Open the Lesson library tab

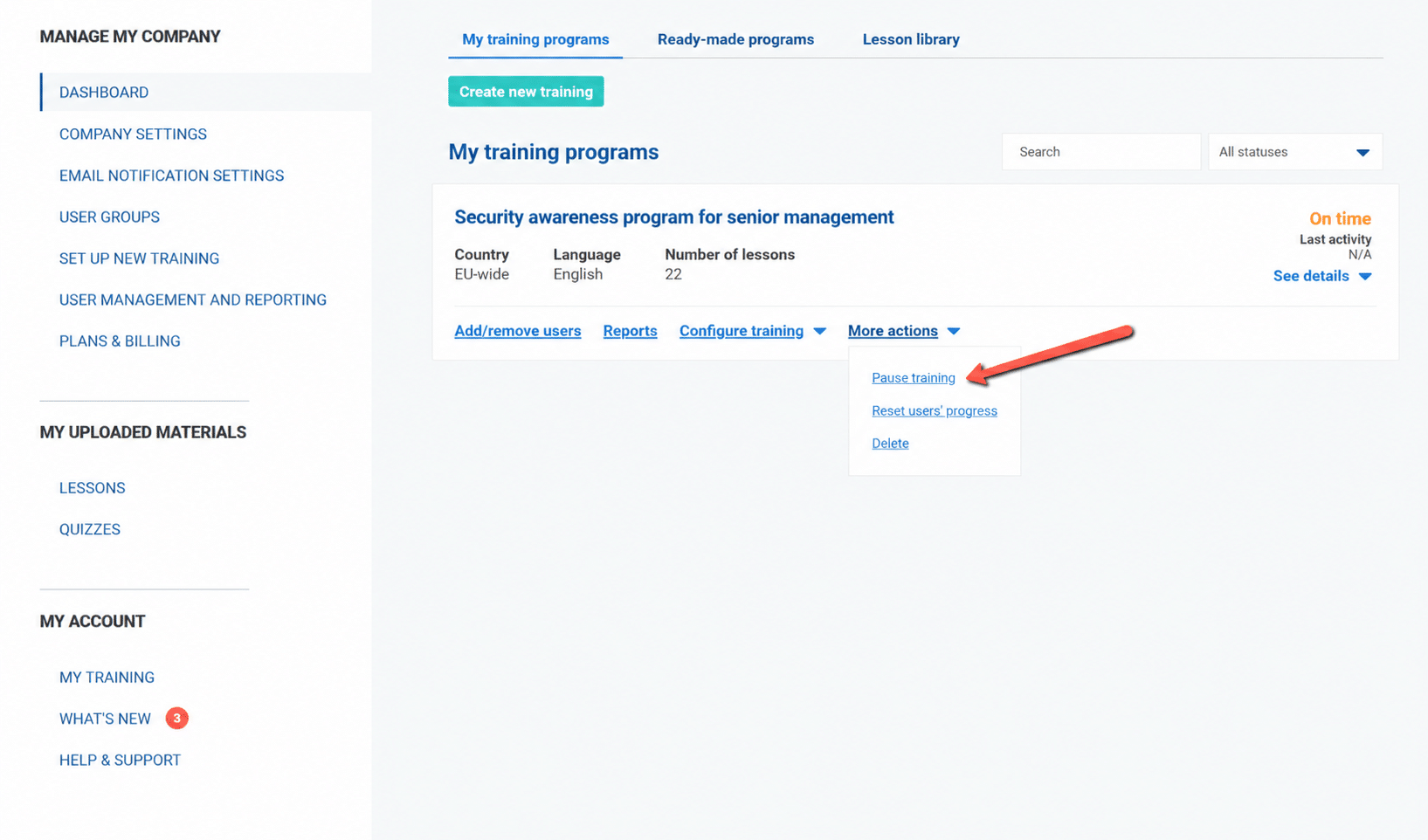[x=911, y=39]
